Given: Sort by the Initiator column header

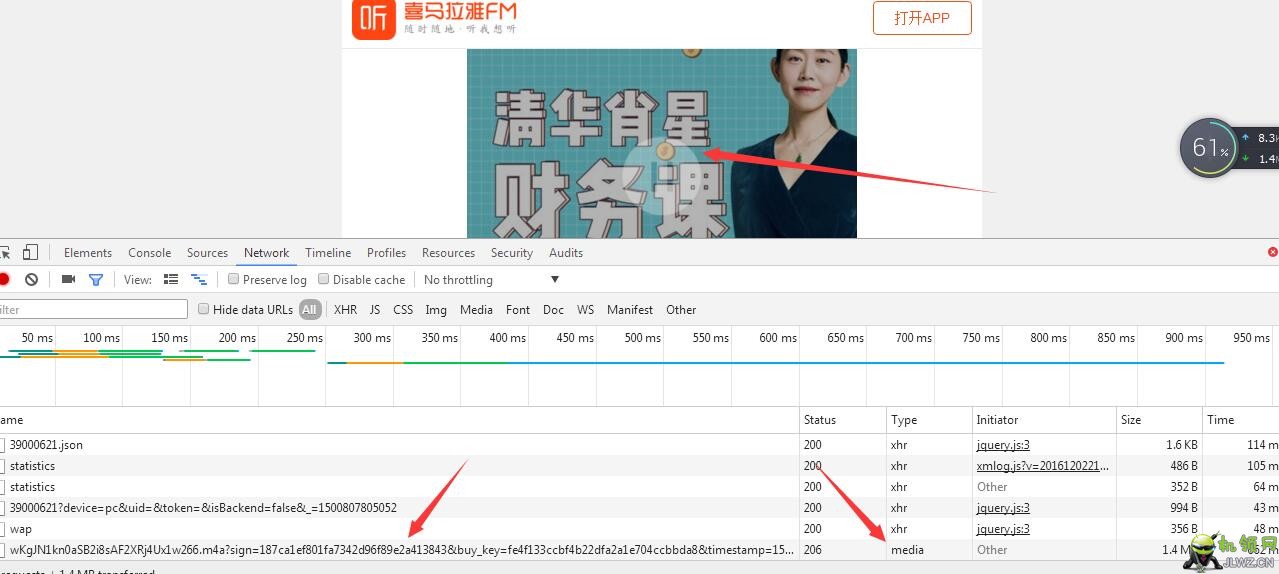Looking at the screenshot, I should coord(1045,420).
